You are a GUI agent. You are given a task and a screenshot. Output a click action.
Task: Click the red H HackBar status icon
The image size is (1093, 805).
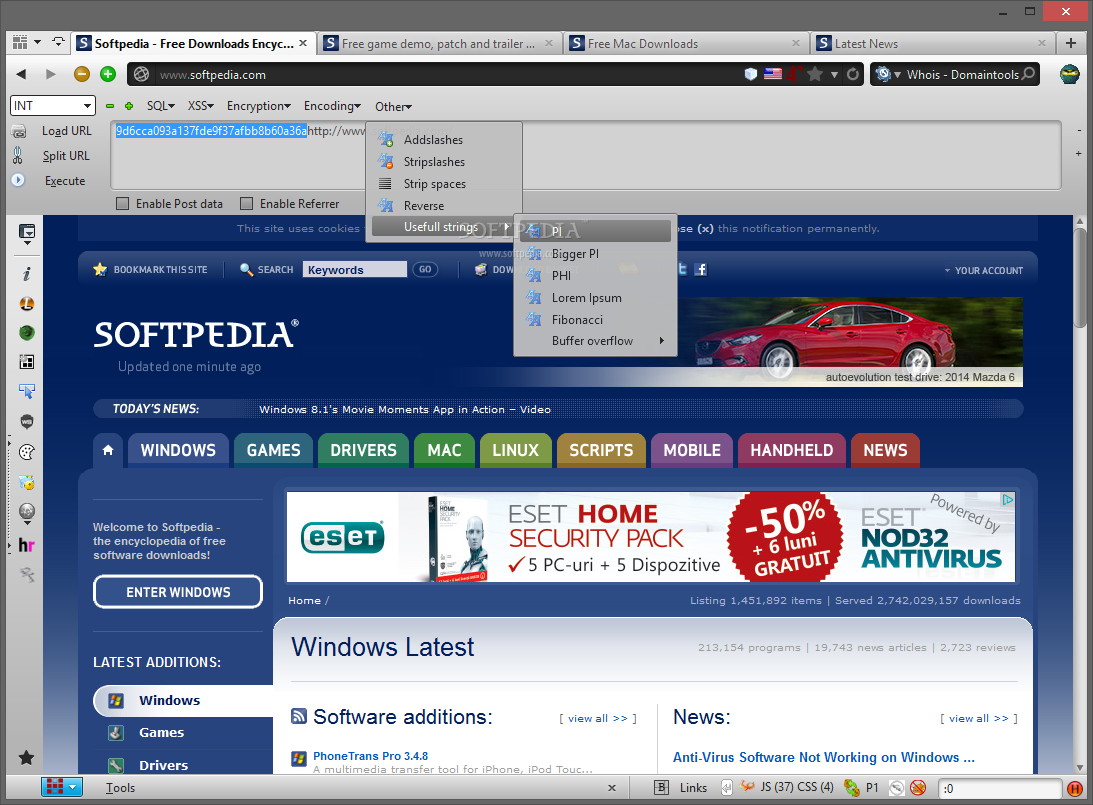pyautogui.click(x=1075, y=788)
